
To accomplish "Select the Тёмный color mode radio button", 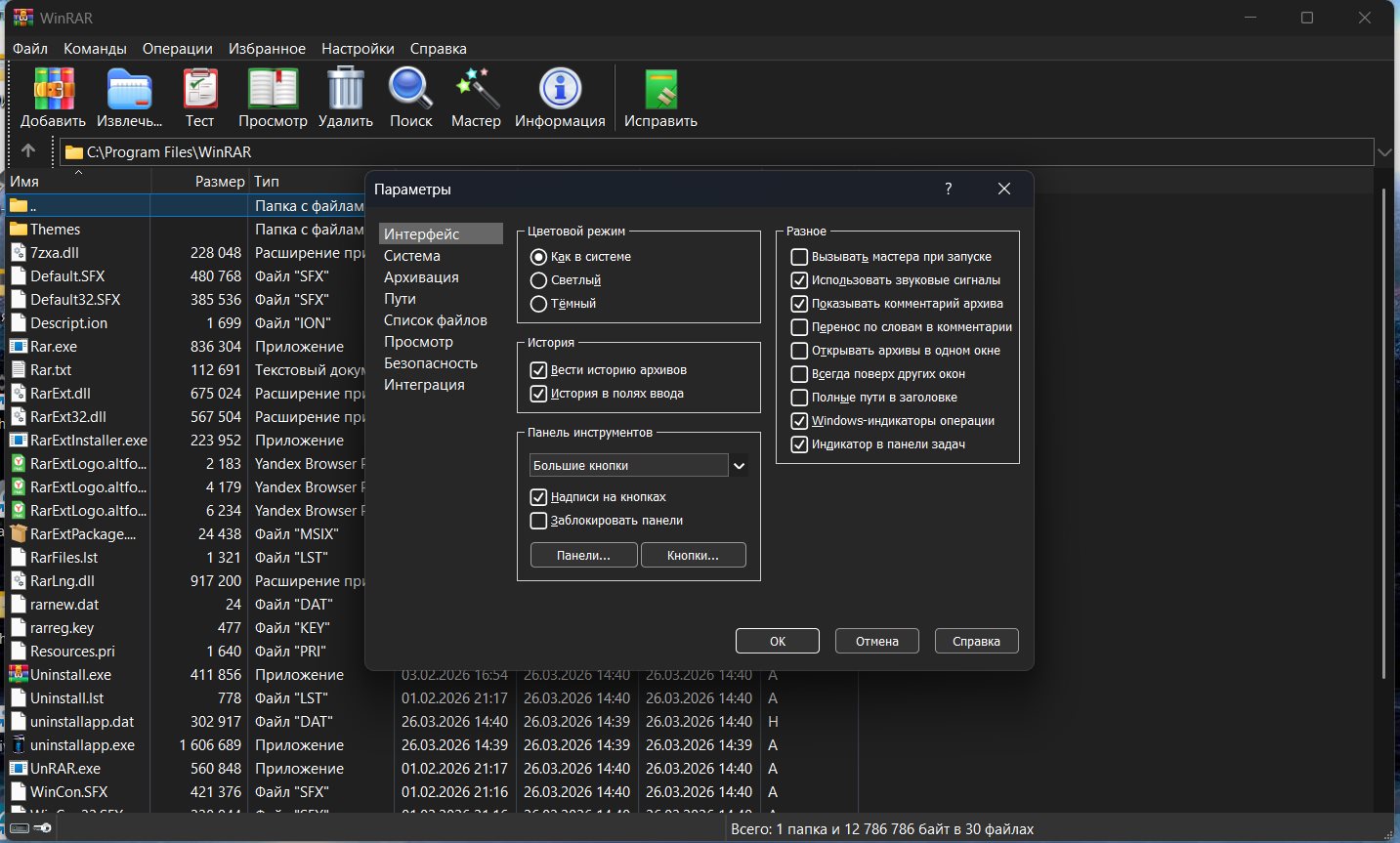I will pos(538,304).
